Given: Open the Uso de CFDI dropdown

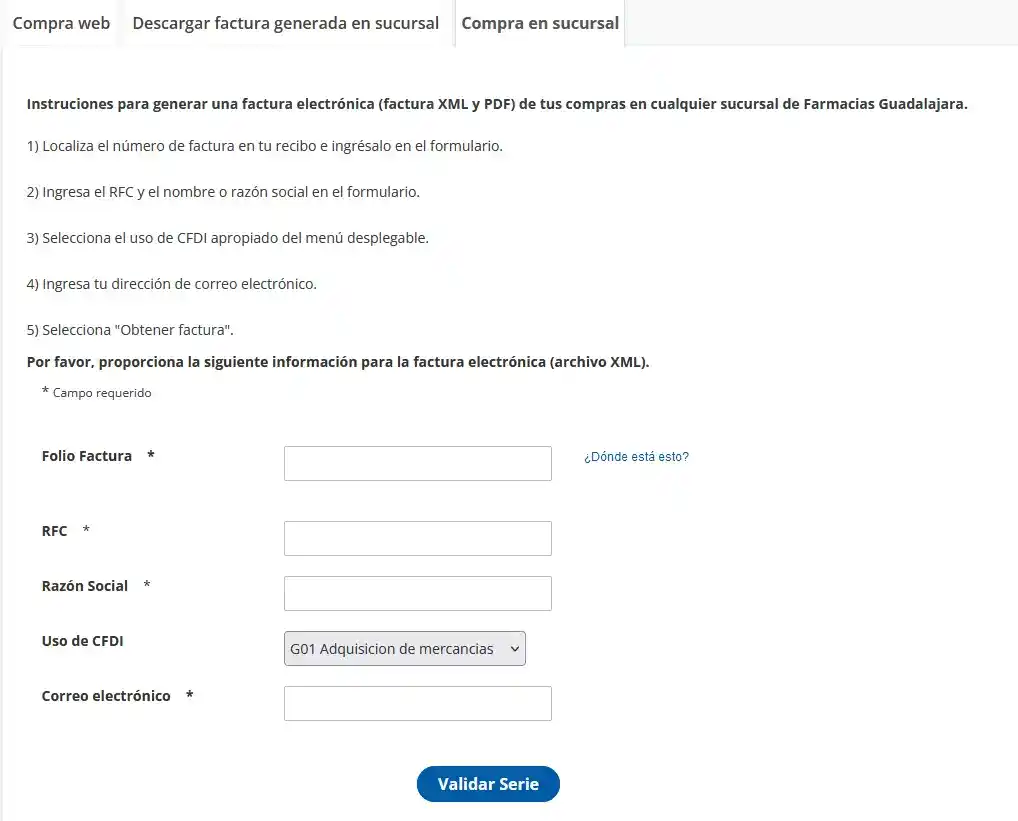Looking at the screenshot, I should coord(404,648).
